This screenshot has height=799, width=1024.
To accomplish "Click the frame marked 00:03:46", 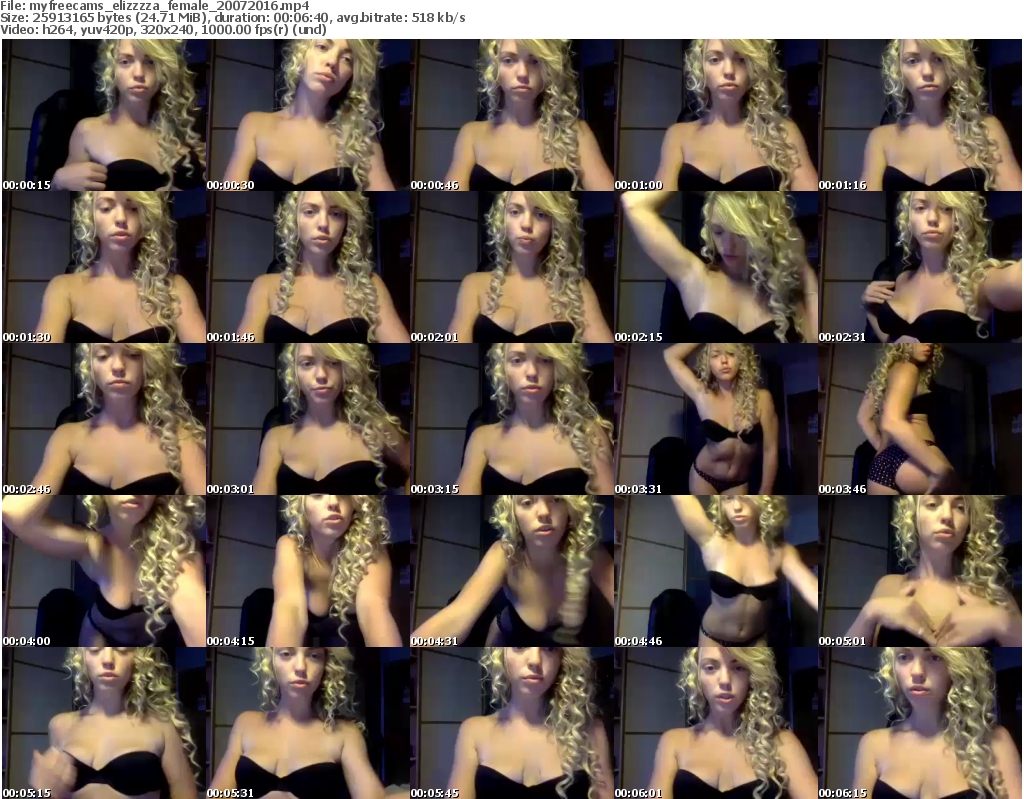I will coord(920,419).
